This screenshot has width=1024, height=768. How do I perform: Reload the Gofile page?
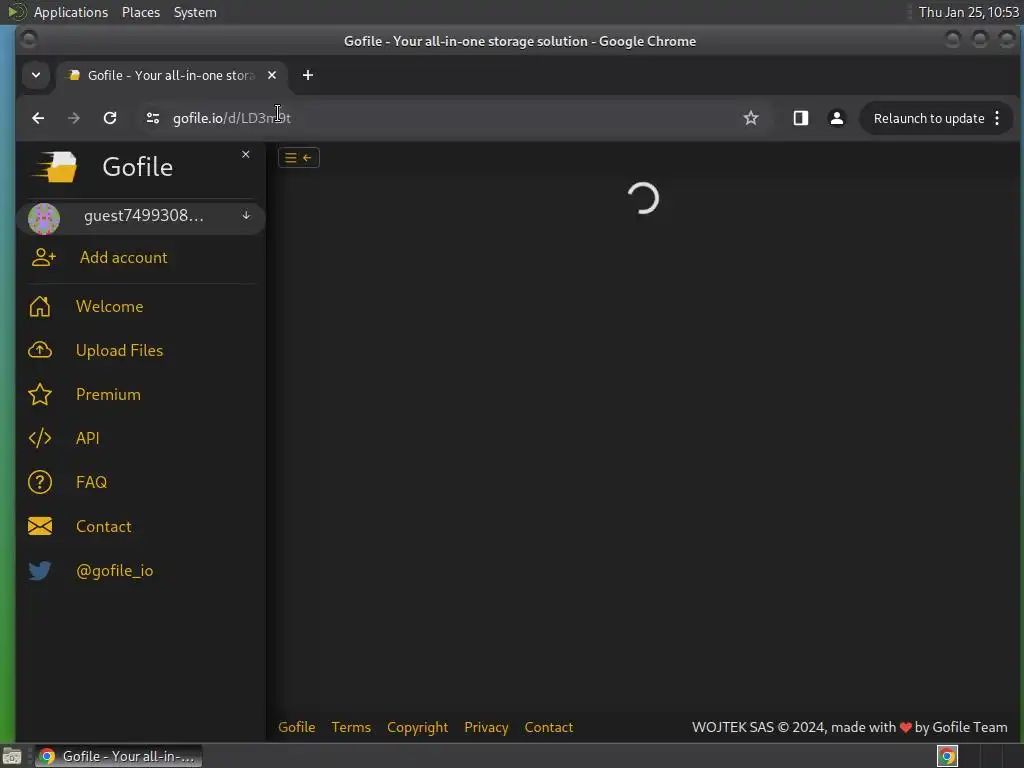pyautogui.click(x=110, y=118)
